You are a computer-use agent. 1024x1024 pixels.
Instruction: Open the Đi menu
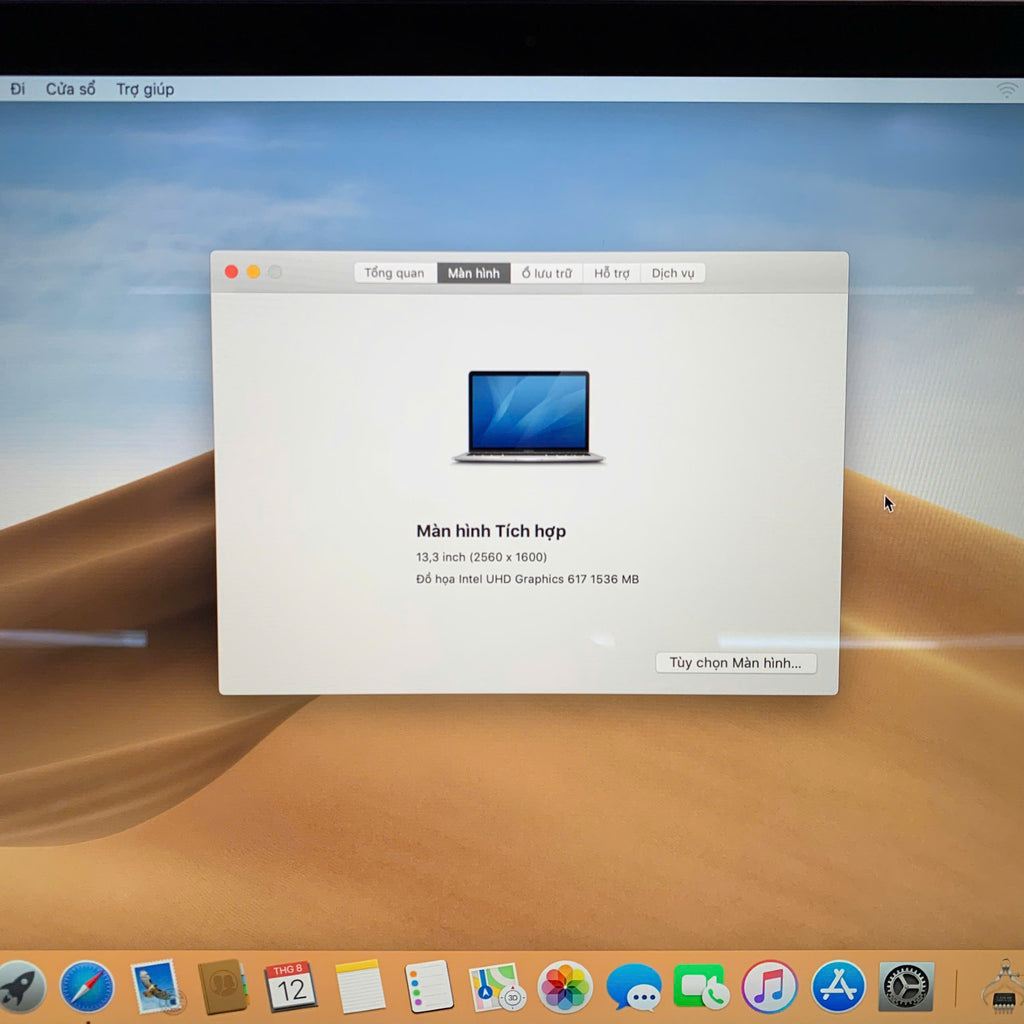pyautogui.click(x=17, y=89)
